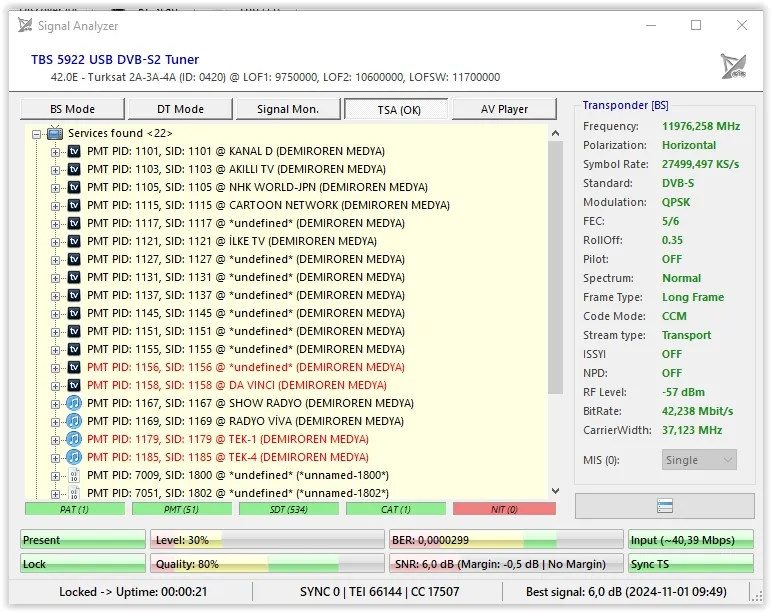This screenshot has height=612, width=771.
Task: Click the TV icon beside DA VINCI
Action: [74, 385]
